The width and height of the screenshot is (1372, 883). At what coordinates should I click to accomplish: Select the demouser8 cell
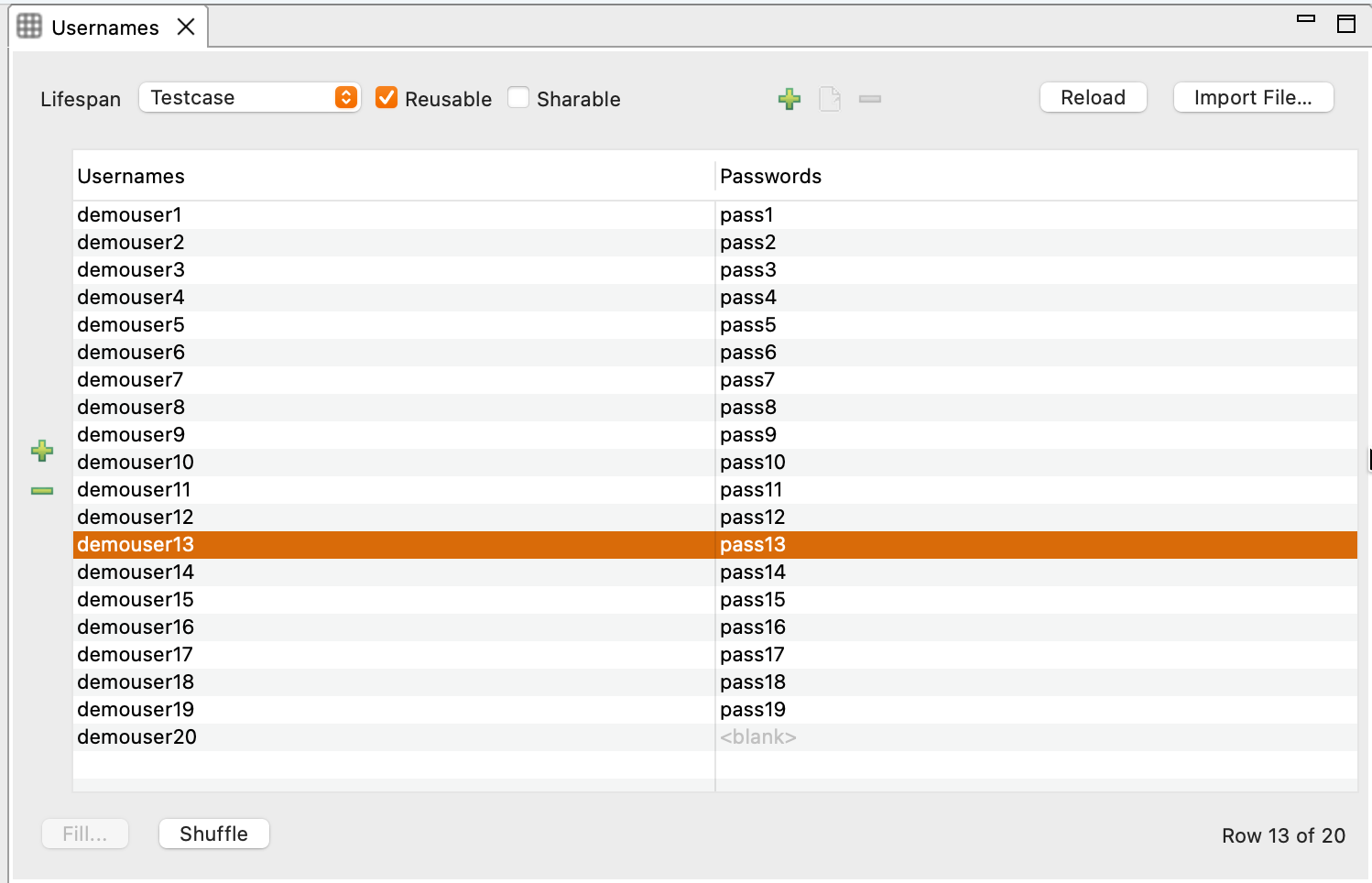(394, 408)
